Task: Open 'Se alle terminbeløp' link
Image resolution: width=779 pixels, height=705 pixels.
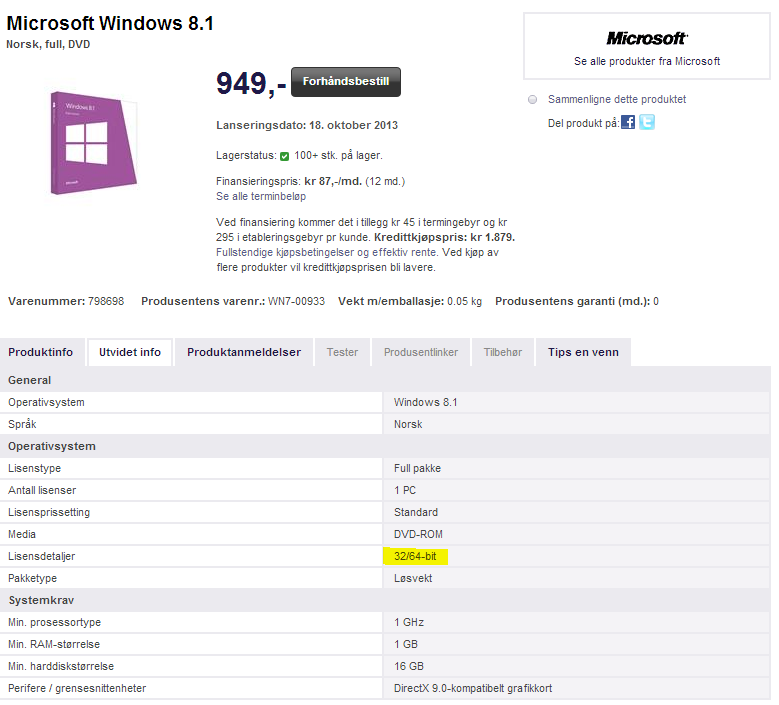Action: click(261, 196)
